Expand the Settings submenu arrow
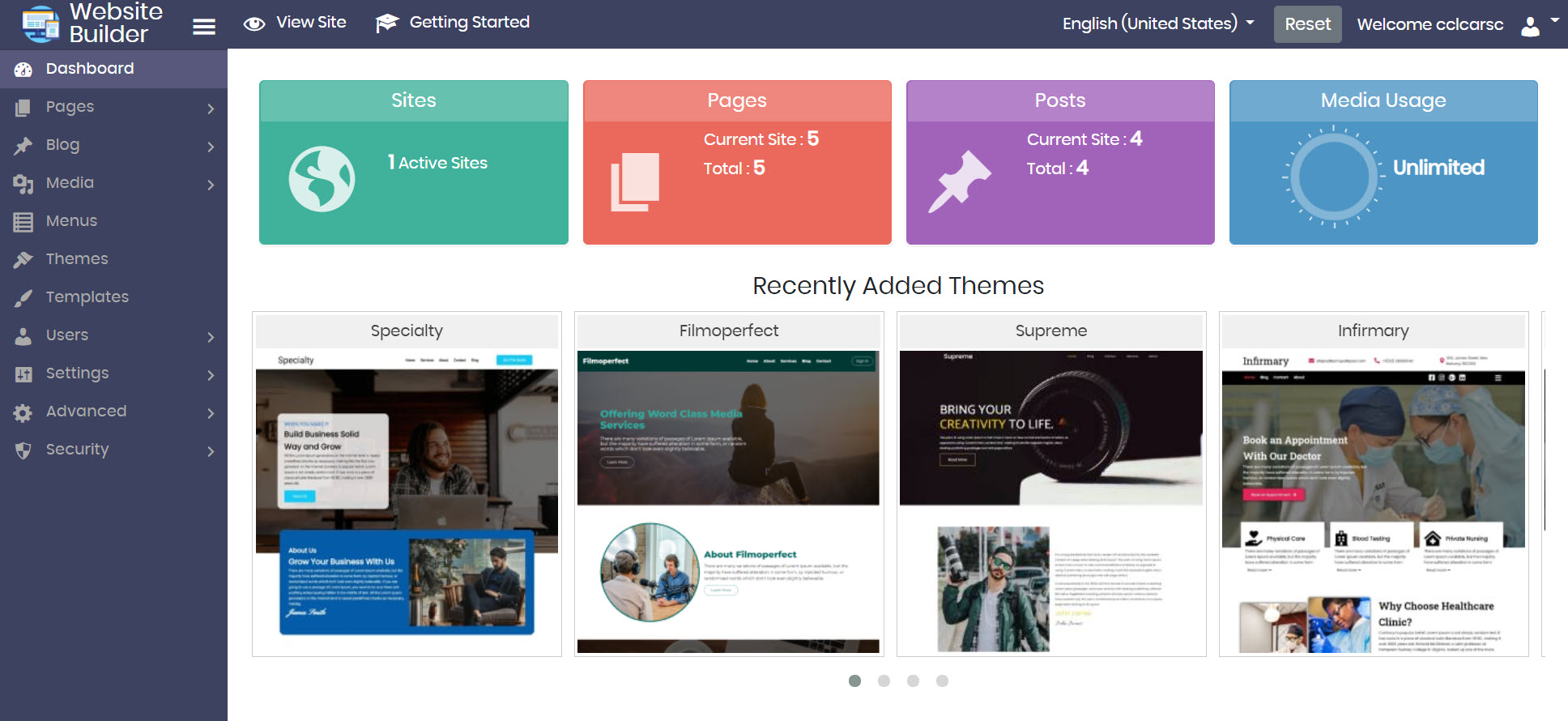This screenshot has width=1568, height=721. point(211,375)
